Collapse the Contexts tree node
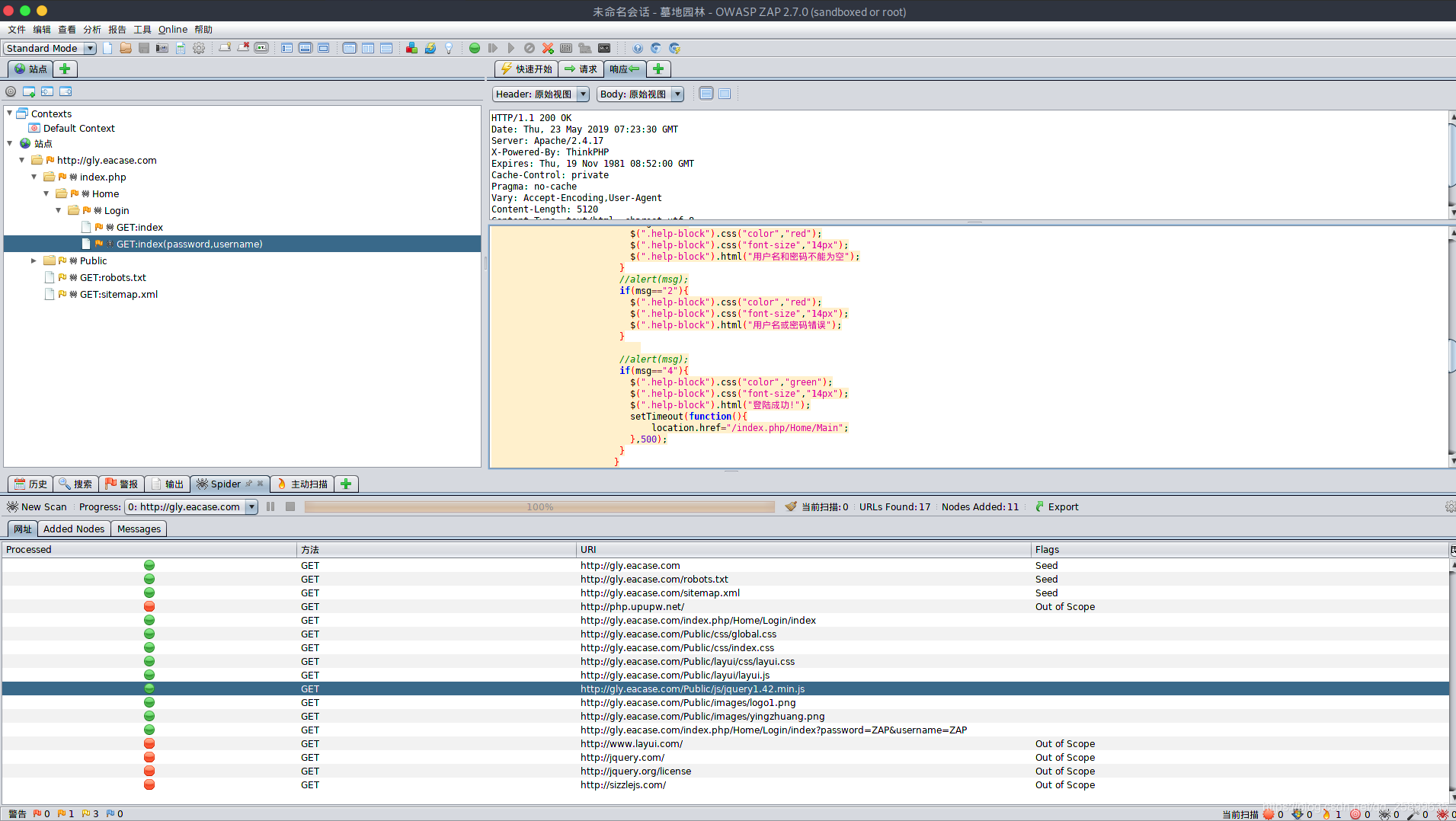Viewport: 1456px width, 821px height. (x=9, y=113)
